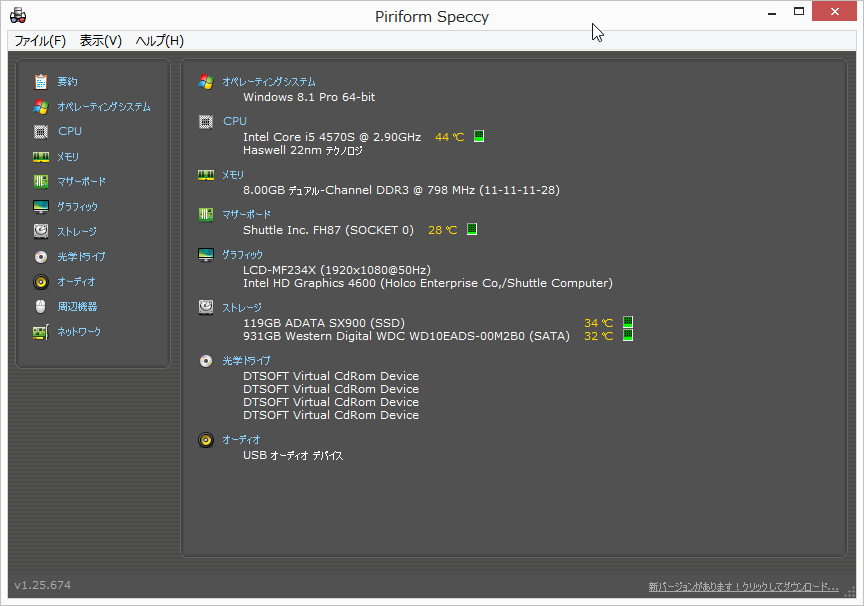Click the Audio (オーディオ) speaker icon in sidebar
The height and width of the screenshot is (606, 864).
[x=41, y=282]
